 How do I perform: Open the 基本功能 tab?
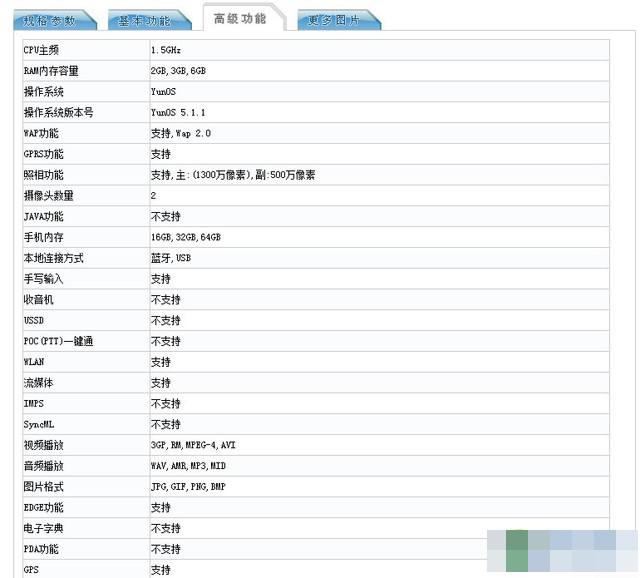click(x=144, y=20)
